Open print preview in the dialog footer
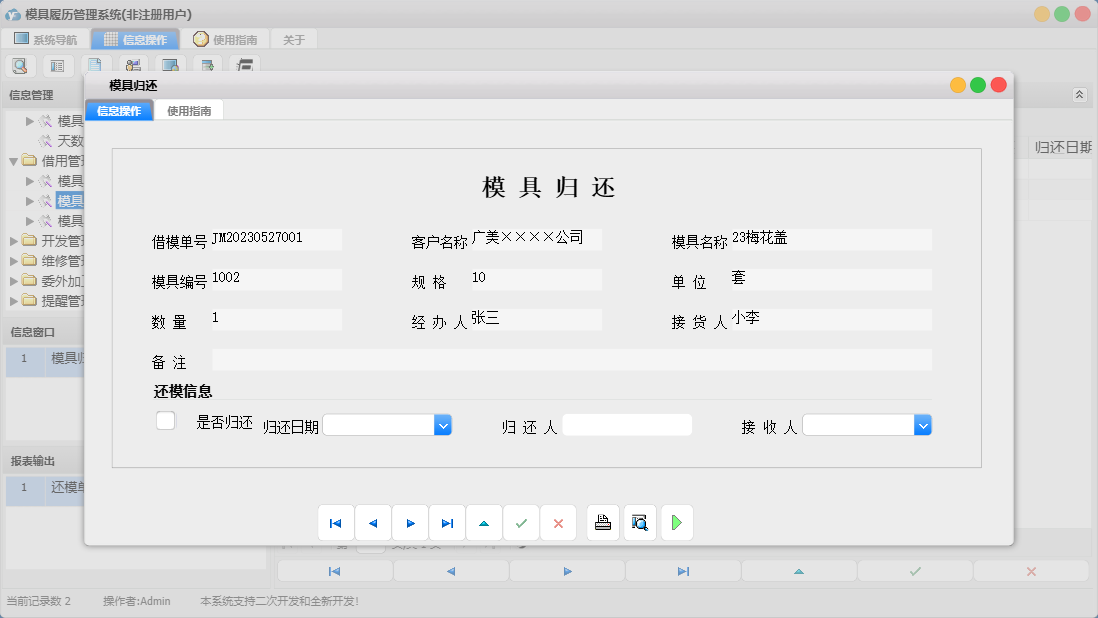1098x618 pixels. point(639,522)
